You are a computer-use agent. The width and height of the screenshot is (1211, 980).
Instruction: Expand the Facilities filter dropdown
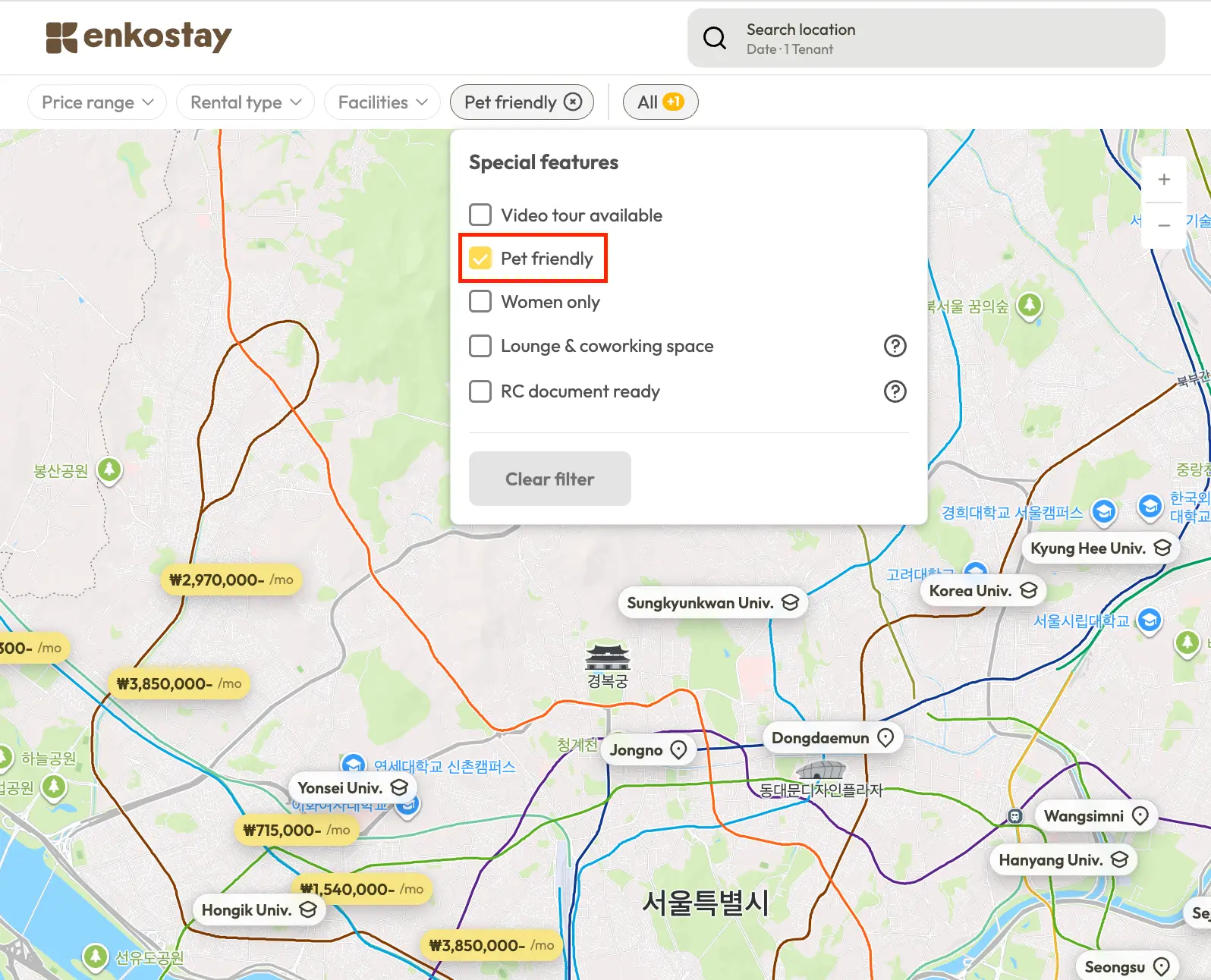[x=382, y=102]
